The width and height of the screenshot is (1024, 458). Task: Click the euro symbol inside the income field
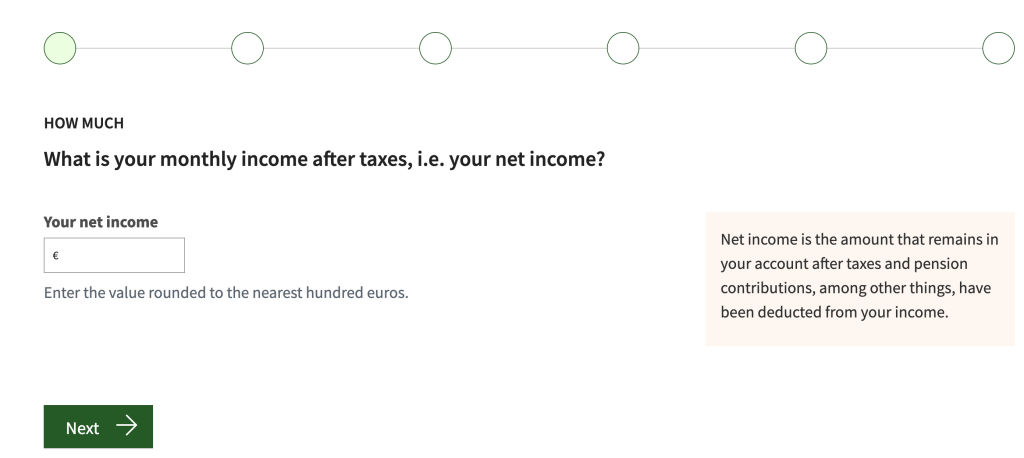pos(56,256)
